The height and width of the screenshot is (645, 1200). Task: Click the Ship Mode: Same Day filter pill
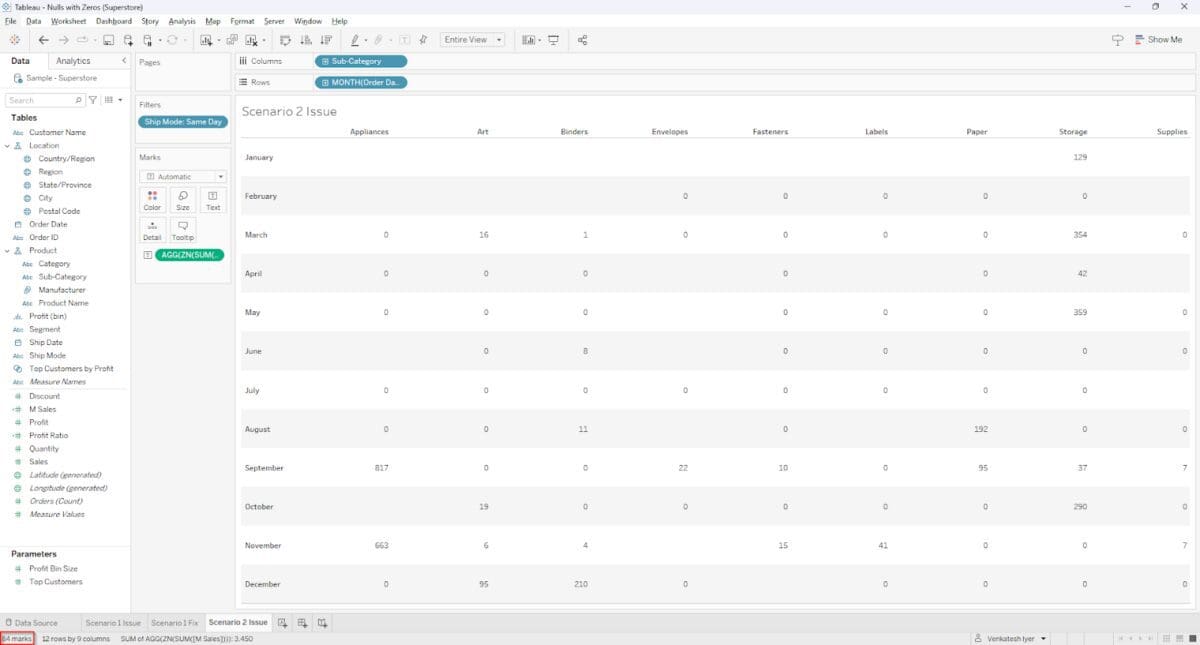(183, 122)
